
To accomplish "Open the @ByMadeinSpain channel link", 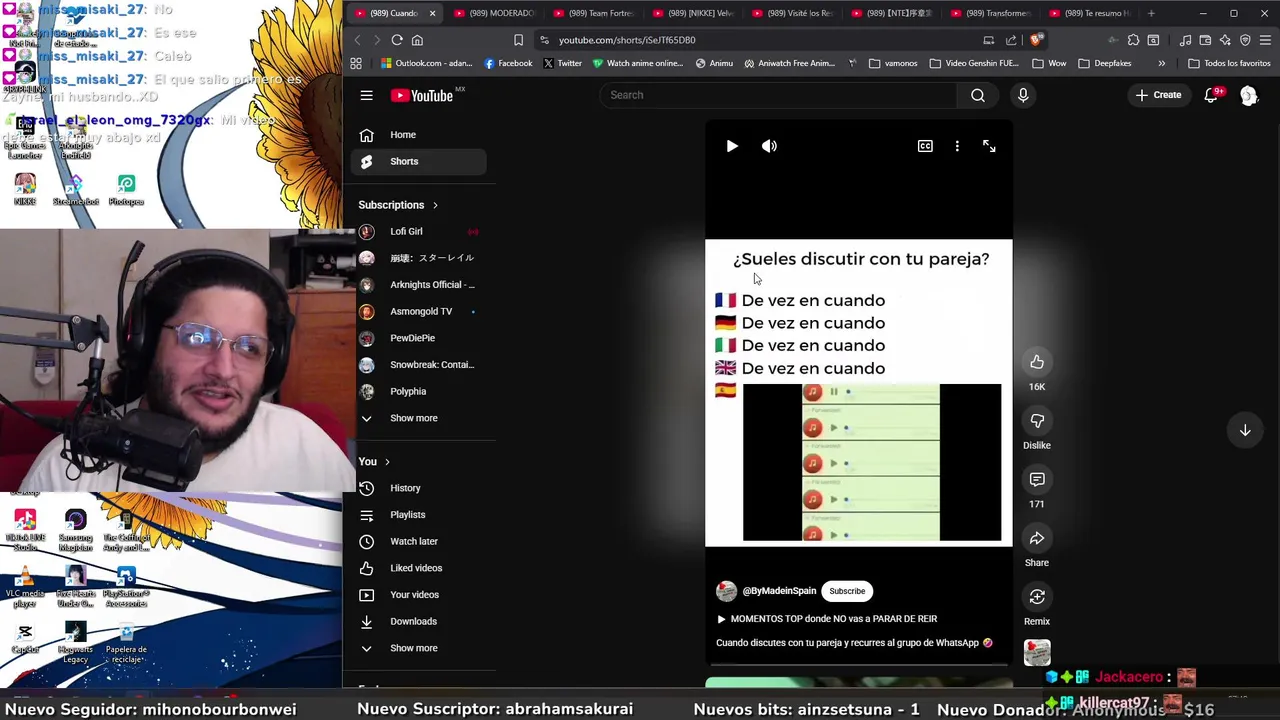I will [779, 591].
